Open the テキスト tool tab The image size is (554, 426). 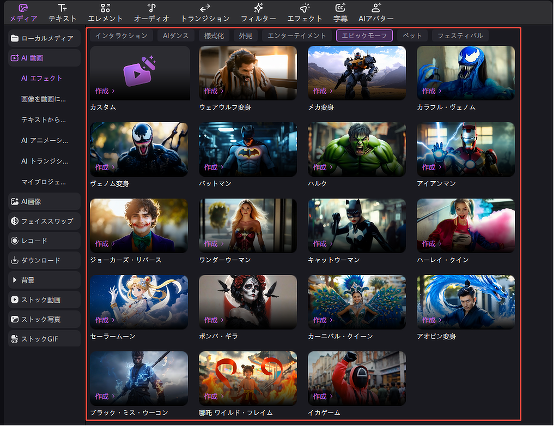coord(62,13)
